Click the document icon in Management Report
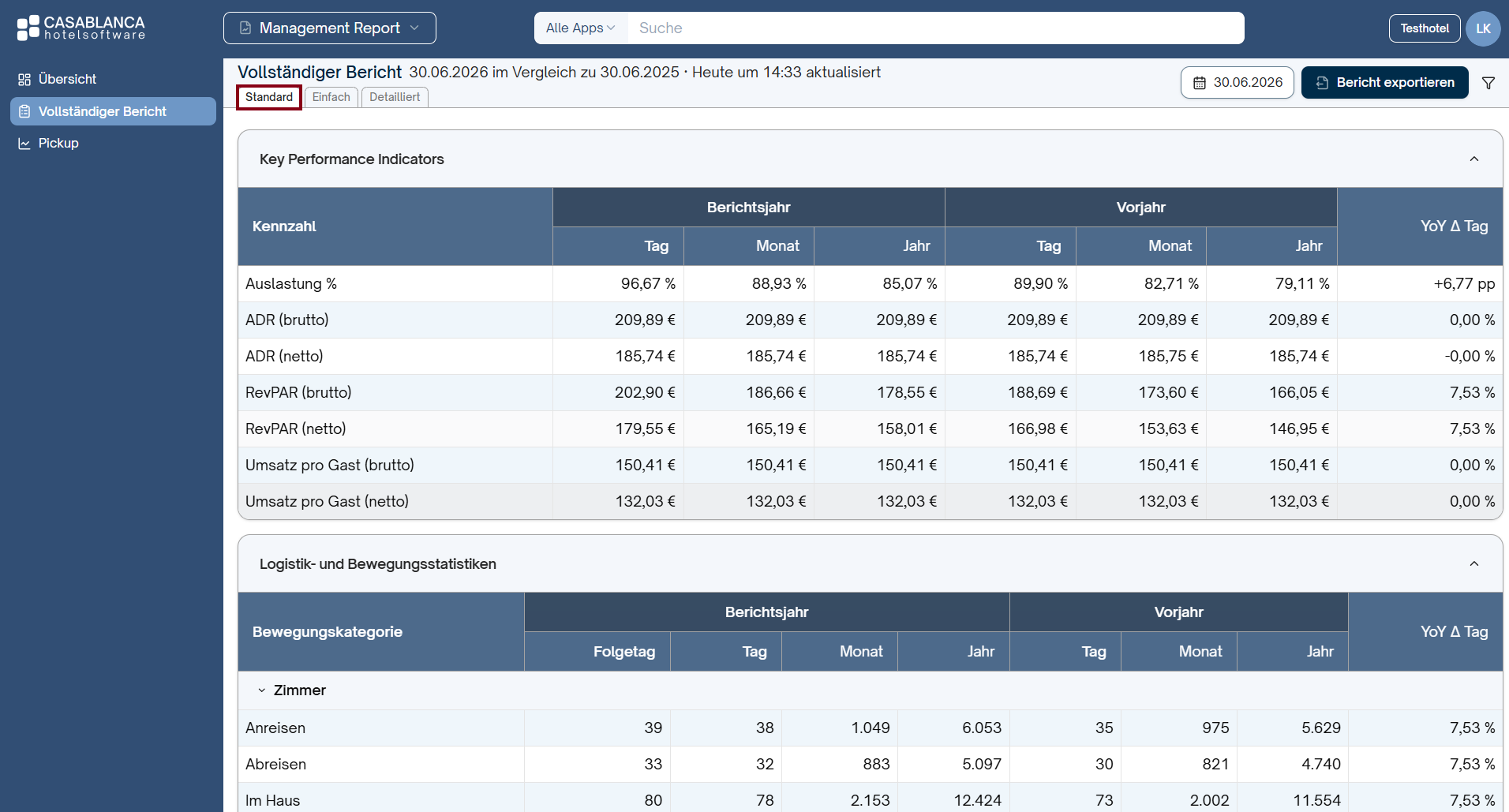The height and width of the screenshot is (812, 1509). point(245,28)
